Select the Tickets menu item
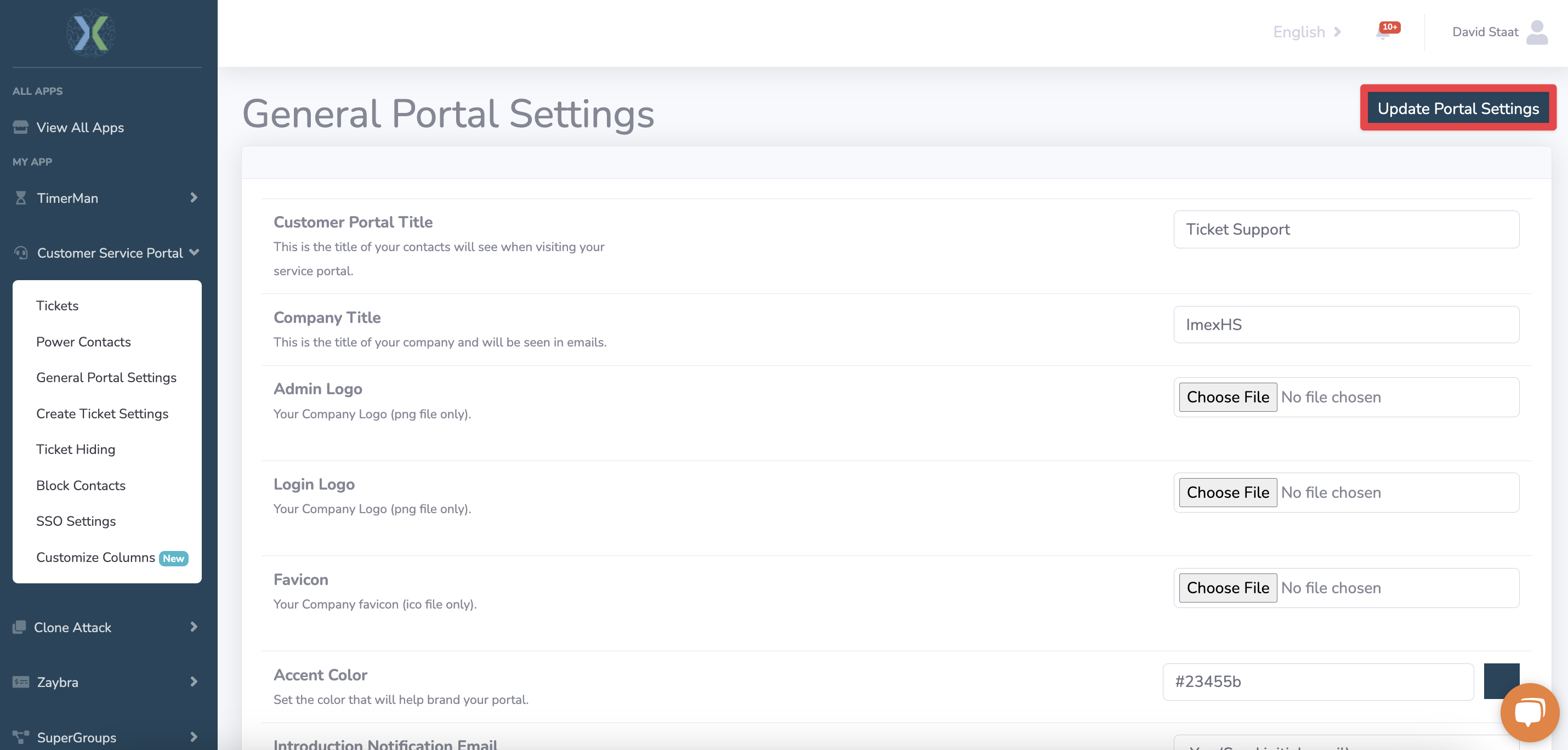This screenshot has width=1568, height=750. 57,305
